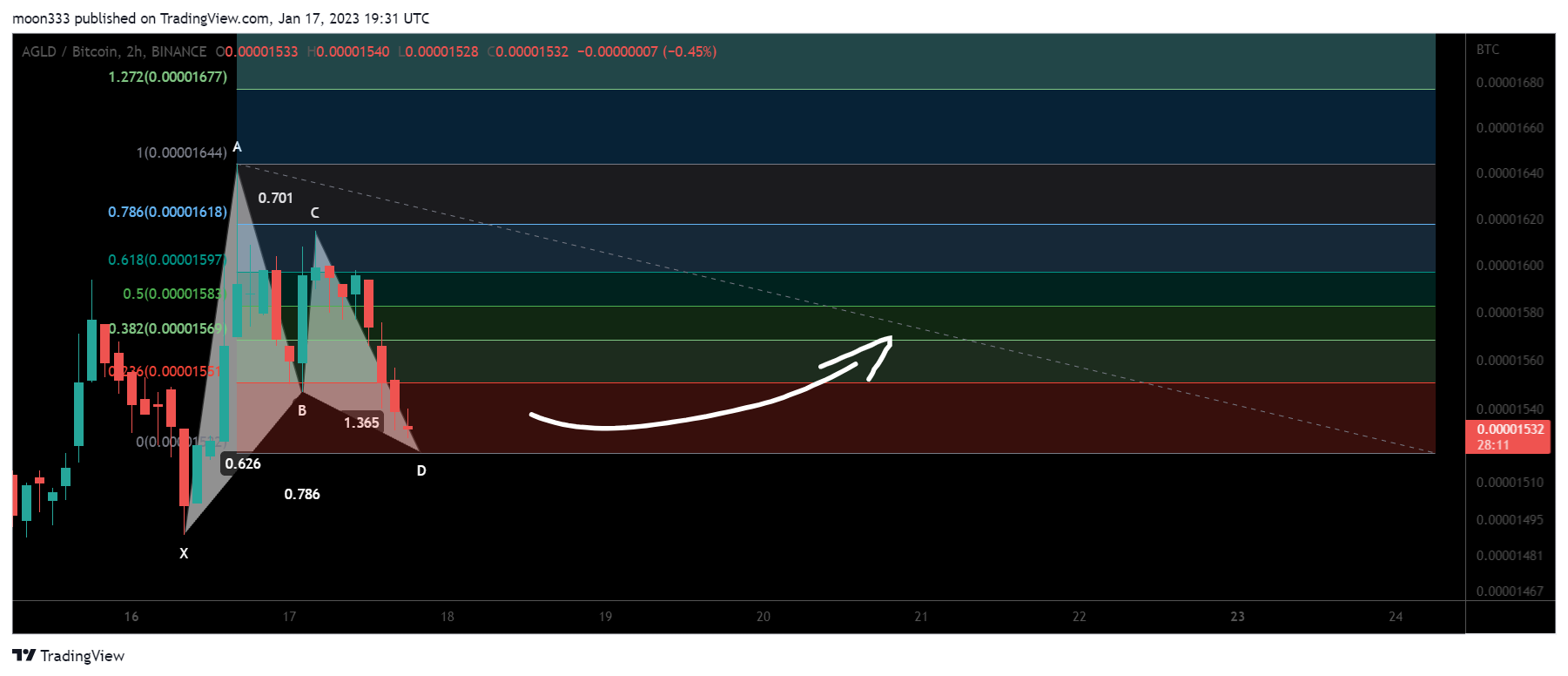Click price axis level 0.00001660

point(1510,128)
